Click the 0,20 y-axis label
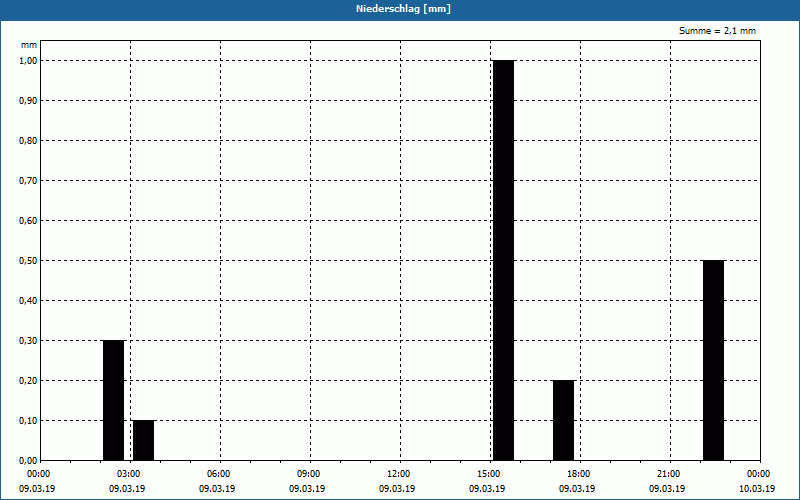This screenshot has width=800, height=500. point(28,381)
